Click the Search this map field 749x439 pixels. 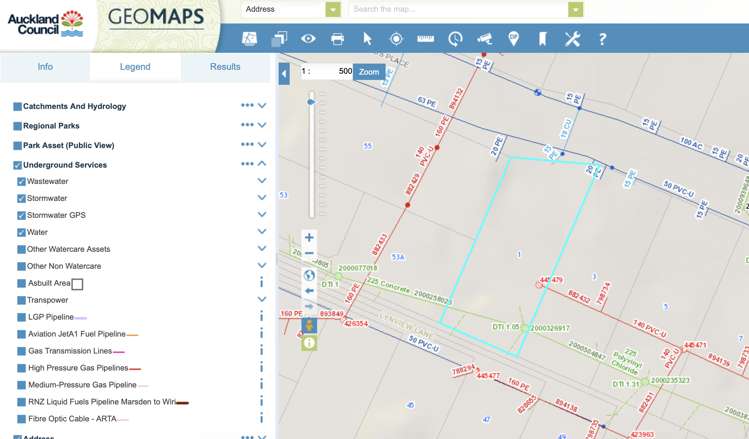click(458, 10)
